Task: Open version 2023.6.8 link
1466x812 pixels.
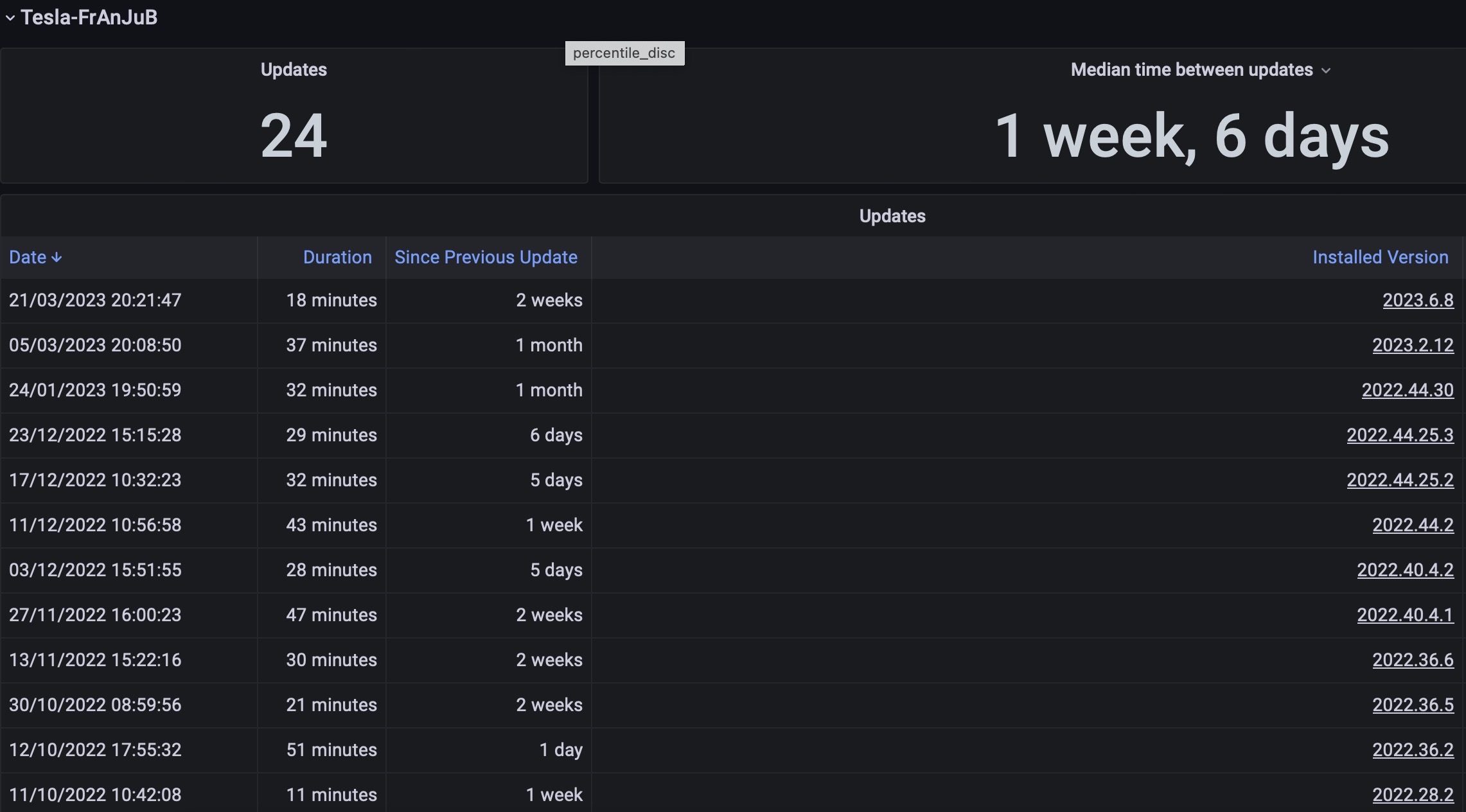Action: click(1418, 301)
